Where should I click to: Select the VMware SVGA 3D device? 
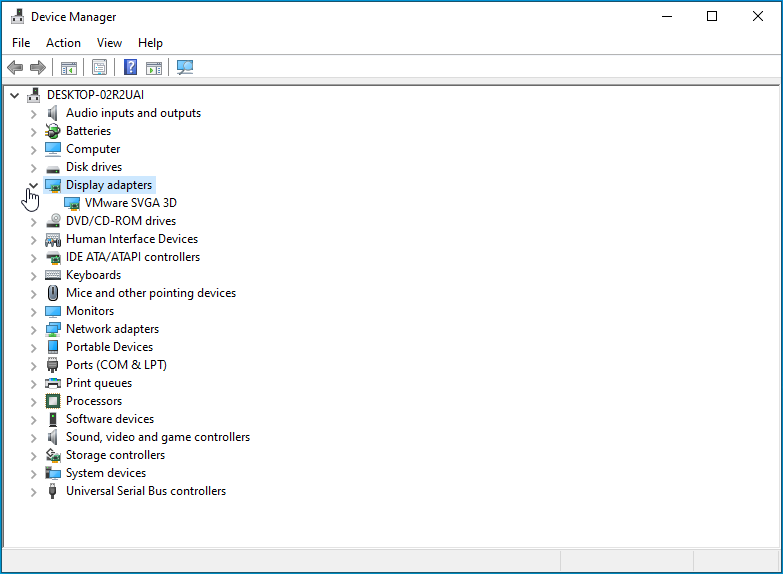click(x=130, y=203)
